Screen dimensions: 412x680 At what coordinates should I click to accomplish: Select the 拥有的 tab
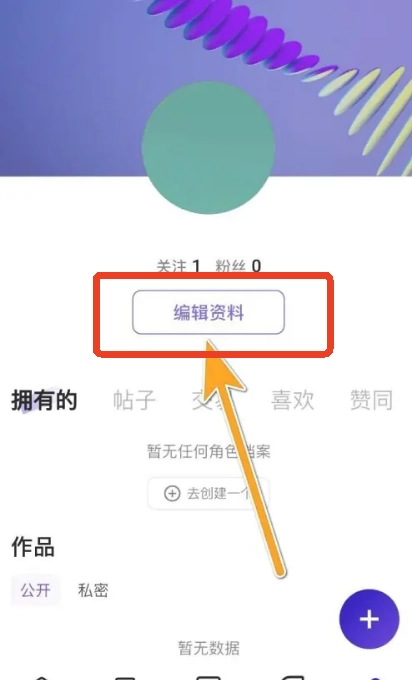click(x=44, y=400)
